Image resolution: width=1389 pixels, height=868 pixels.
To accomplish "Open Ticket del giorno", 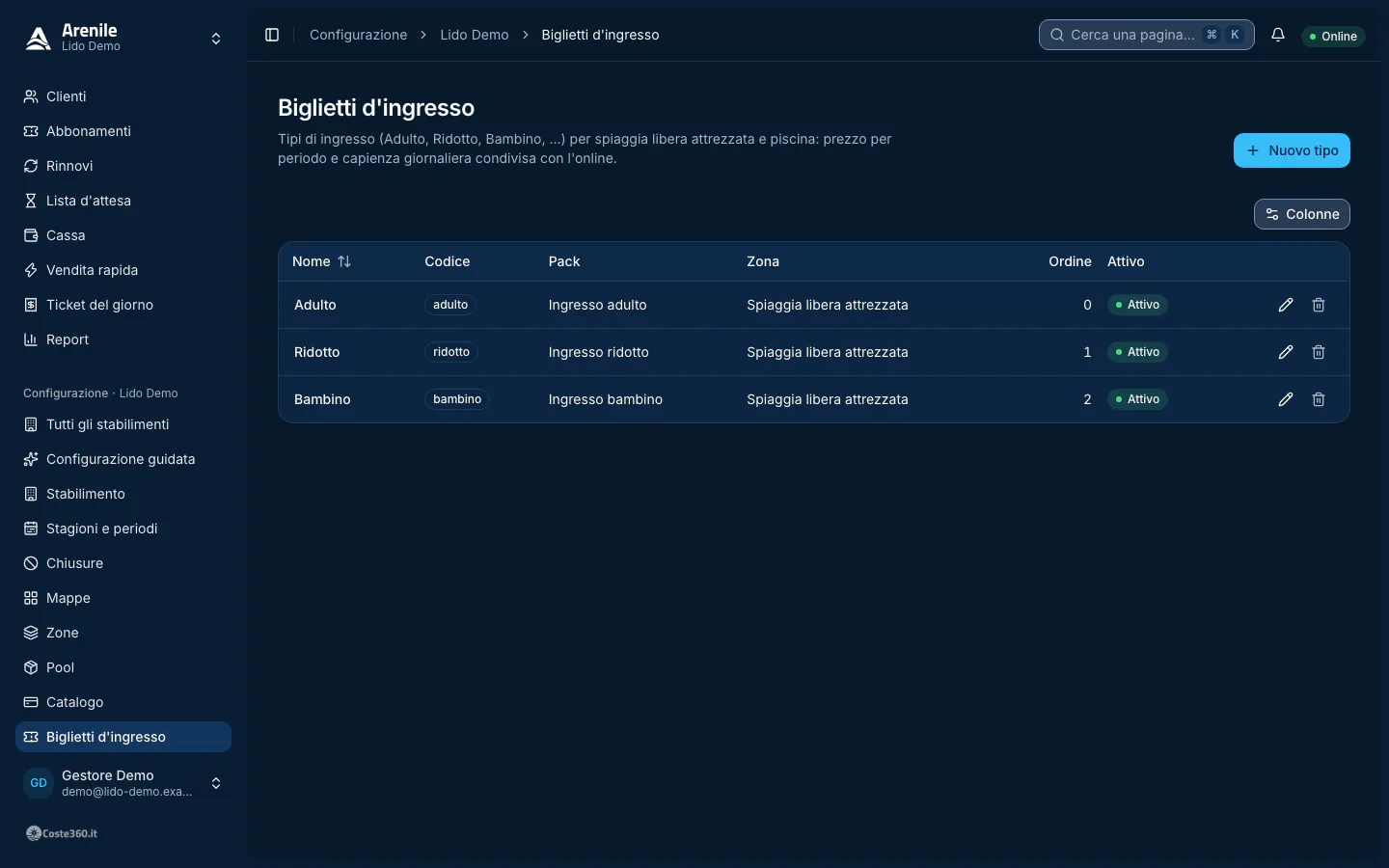I will (123, 305).
